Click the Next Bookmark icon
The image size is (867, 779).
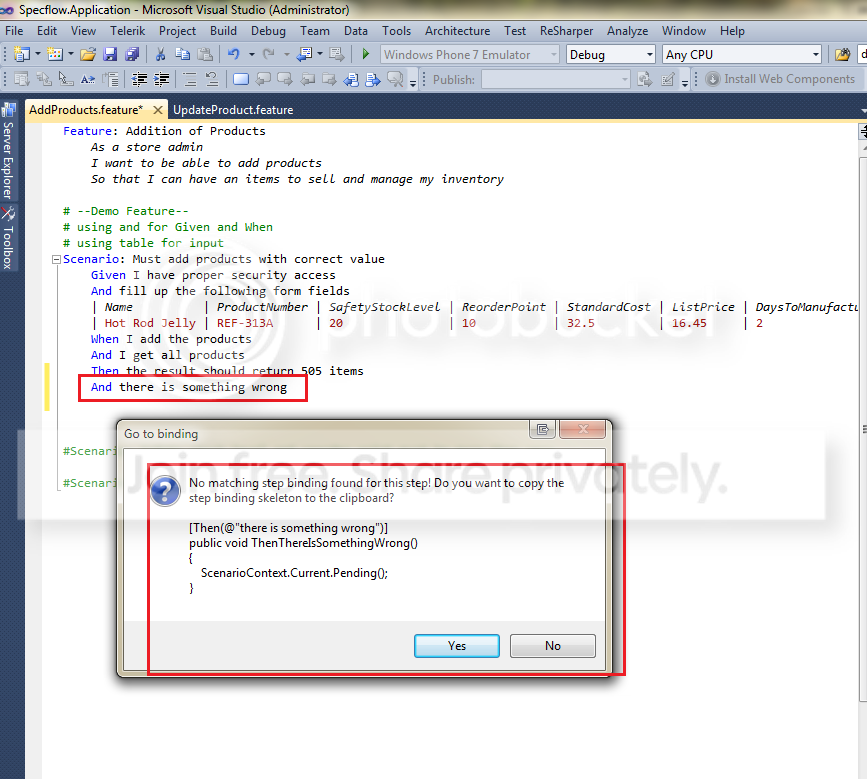[285, 80]
